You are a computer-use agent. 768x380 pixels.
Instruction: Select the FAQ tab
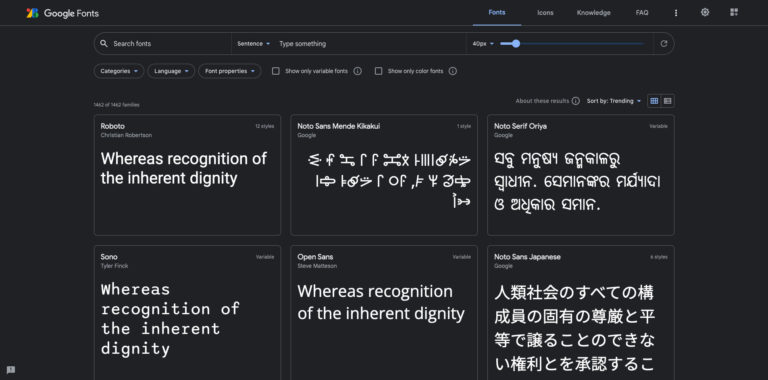coord(642,13)
